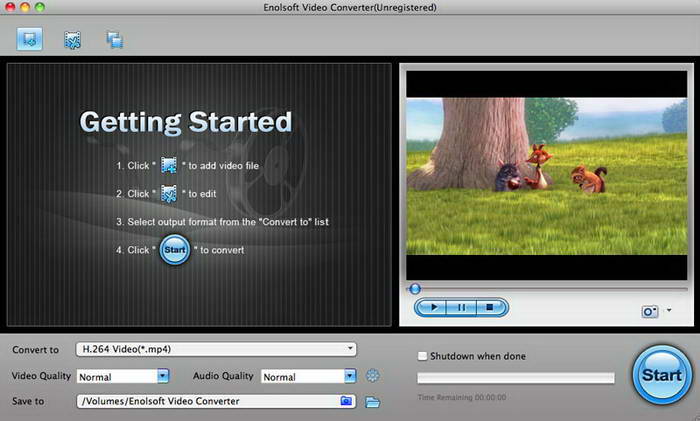Screen dimensions: 700x421
Task: Click the large Start convert button
Action: [662, 375]
